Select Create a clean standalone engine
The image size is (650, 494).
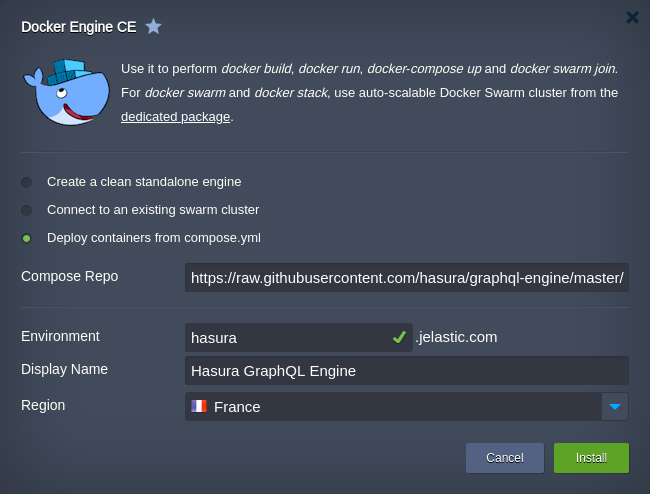27,182
